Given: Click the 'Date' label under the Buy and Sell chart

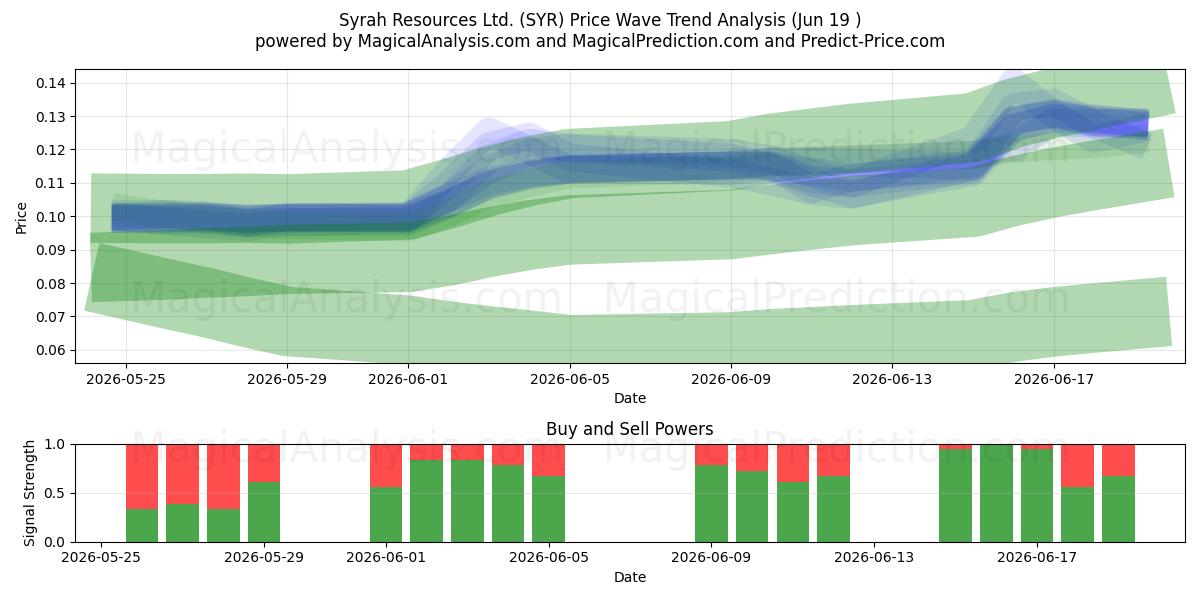Looking at the screenshot, I should [x=630, y=577].
